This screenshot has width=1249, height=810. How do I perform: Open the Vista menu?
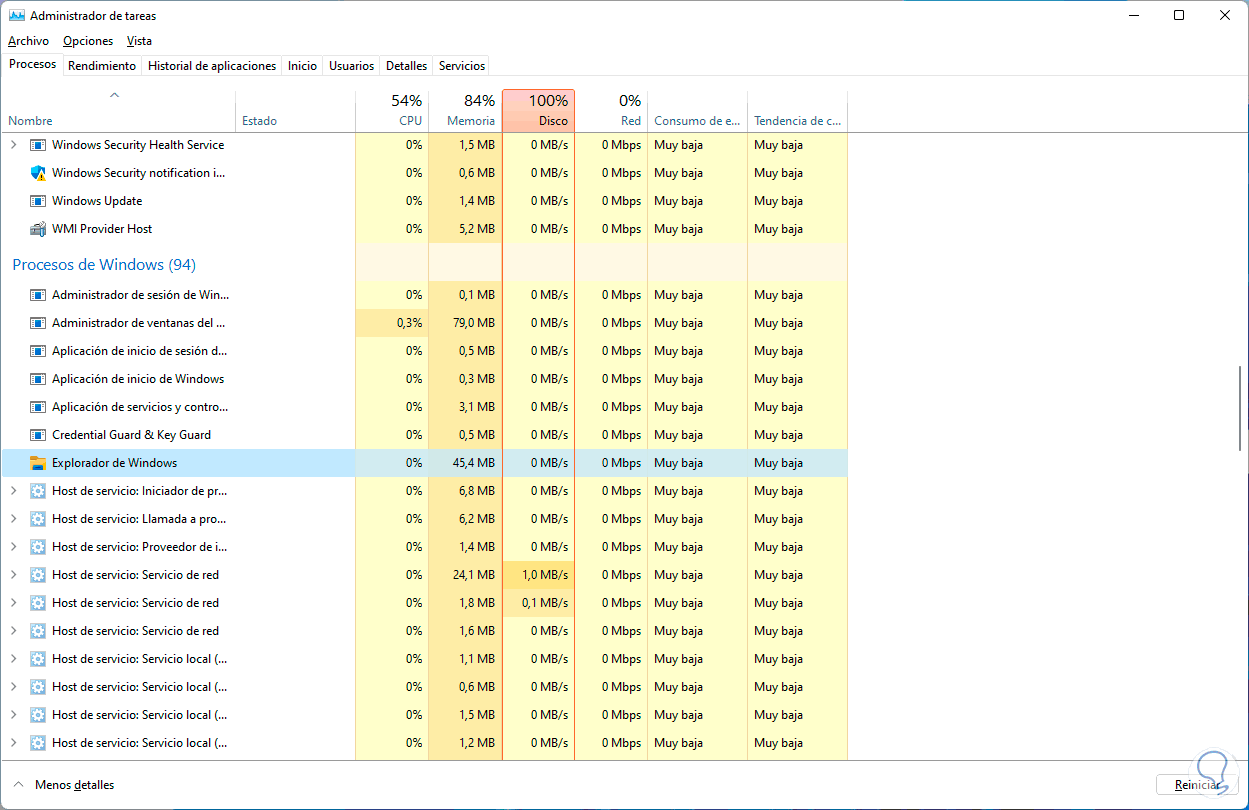[x=139, y=41]
